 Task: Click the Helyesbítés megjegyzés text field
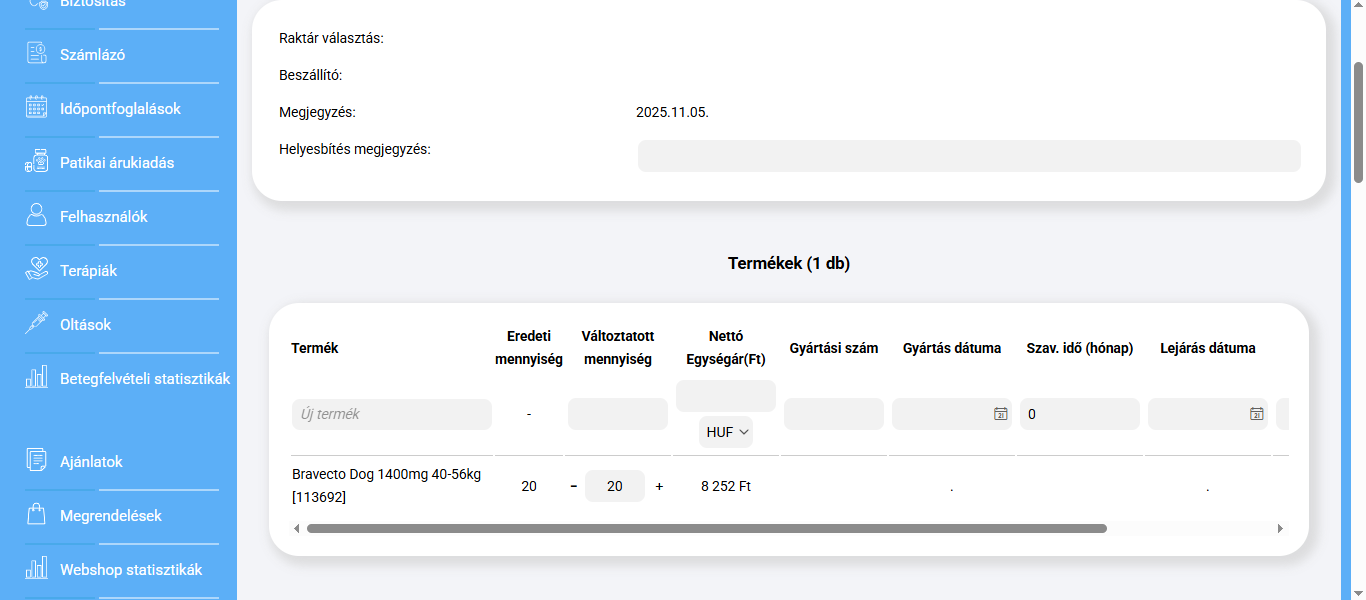(x=968, y=156)
